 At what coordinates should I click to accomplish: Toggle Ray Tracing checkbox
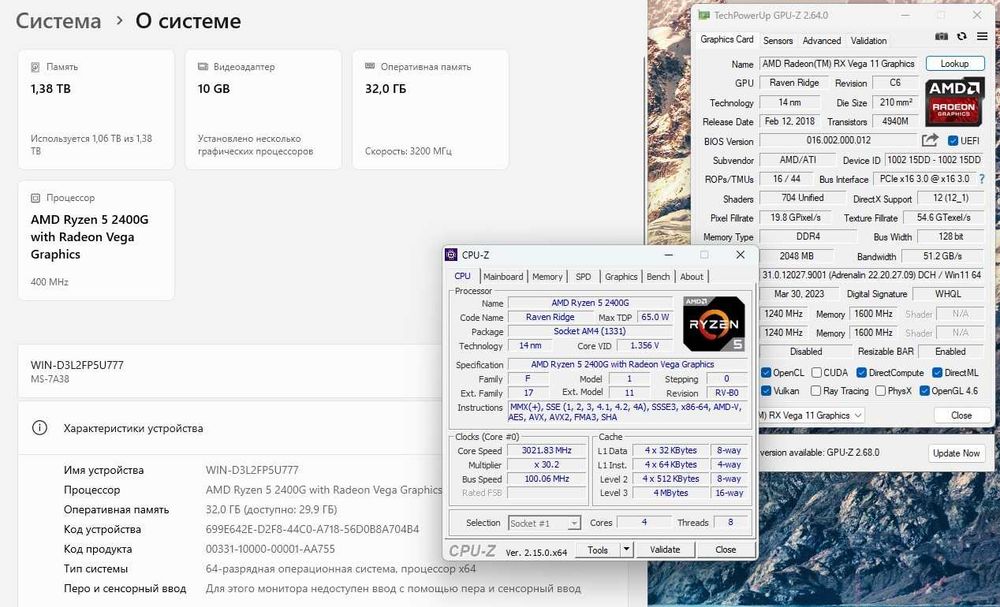click(816, 391)
